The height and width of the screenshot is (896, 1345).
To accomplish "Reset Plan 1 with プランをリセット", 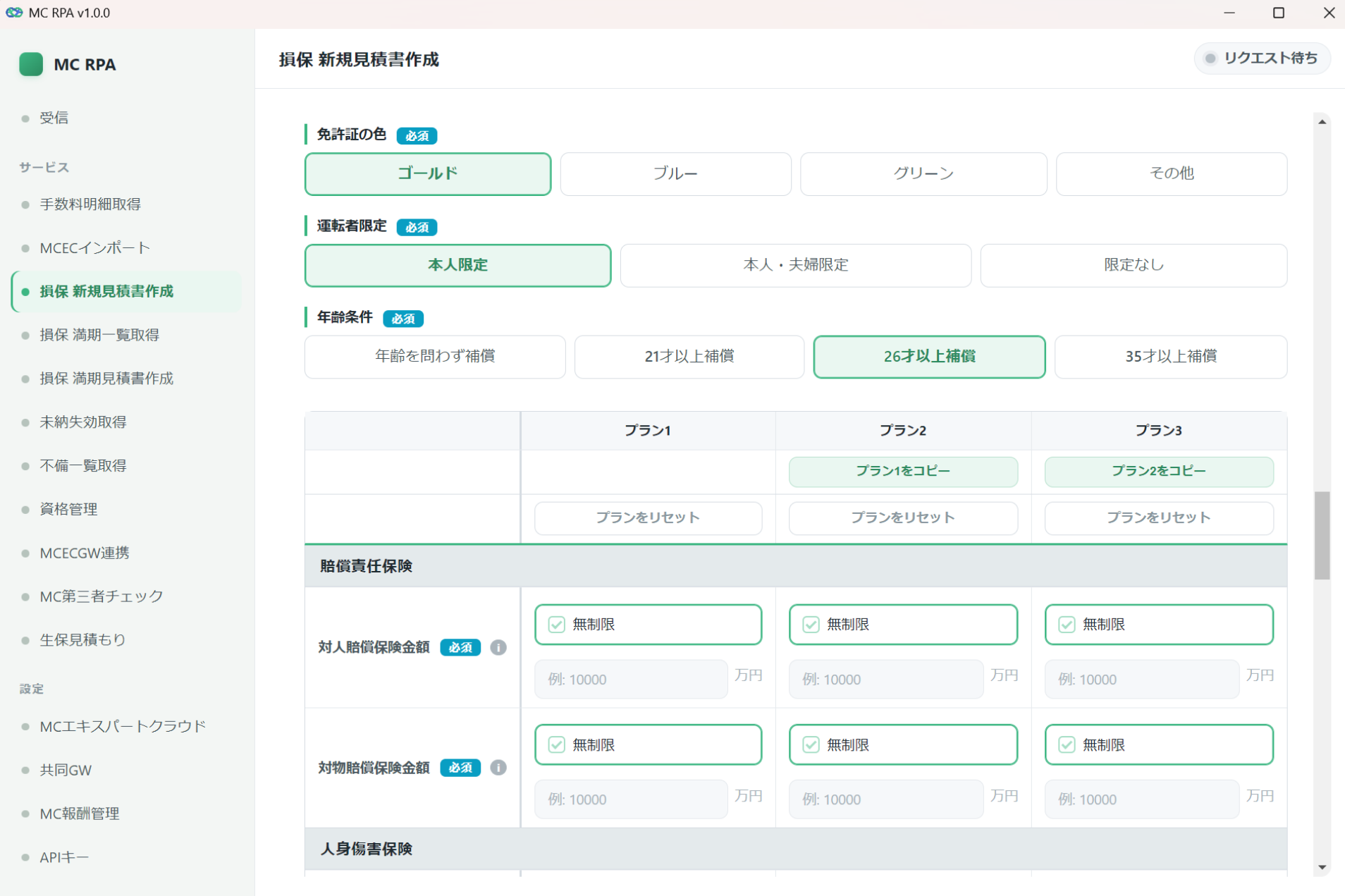I will coord(648,518).
